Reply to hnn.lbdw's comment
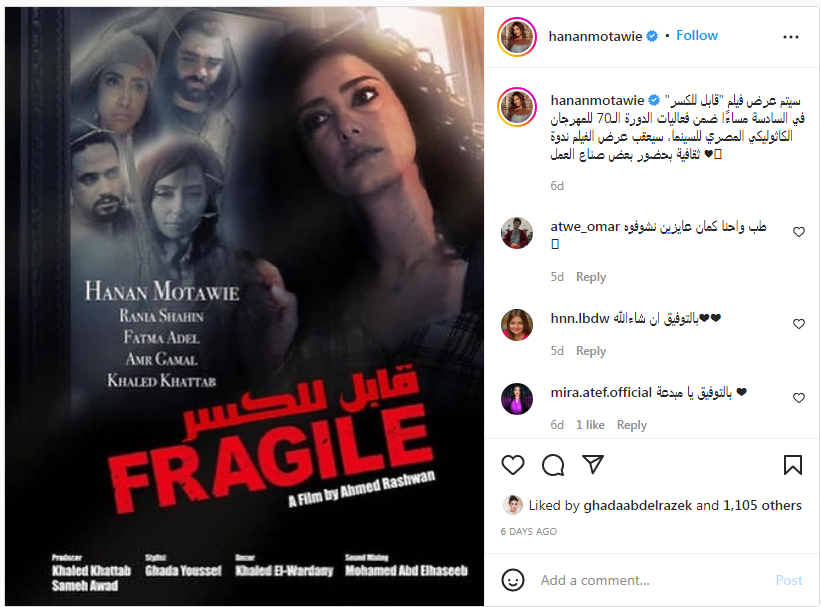The height and width of the screenshot is (607, 821). (591, 350)
